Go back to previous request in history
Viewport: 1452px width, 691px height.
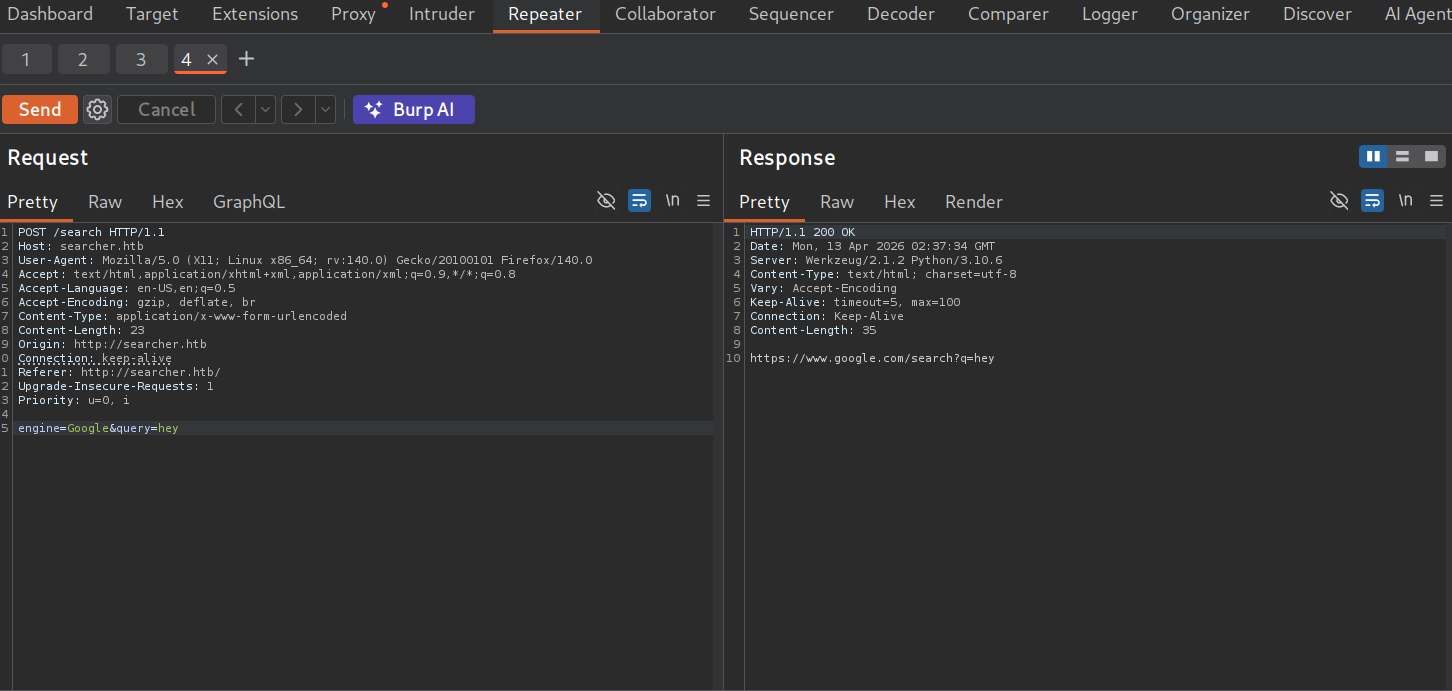238,110
